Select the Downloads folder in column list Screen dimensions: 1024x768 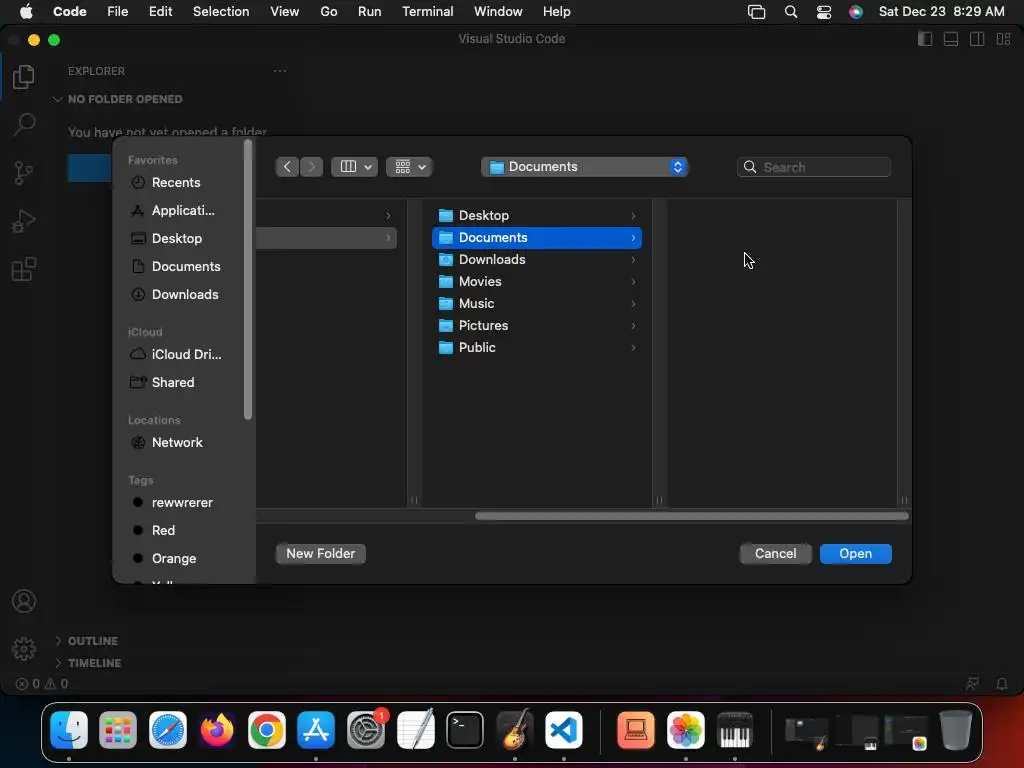pos(537,260)
